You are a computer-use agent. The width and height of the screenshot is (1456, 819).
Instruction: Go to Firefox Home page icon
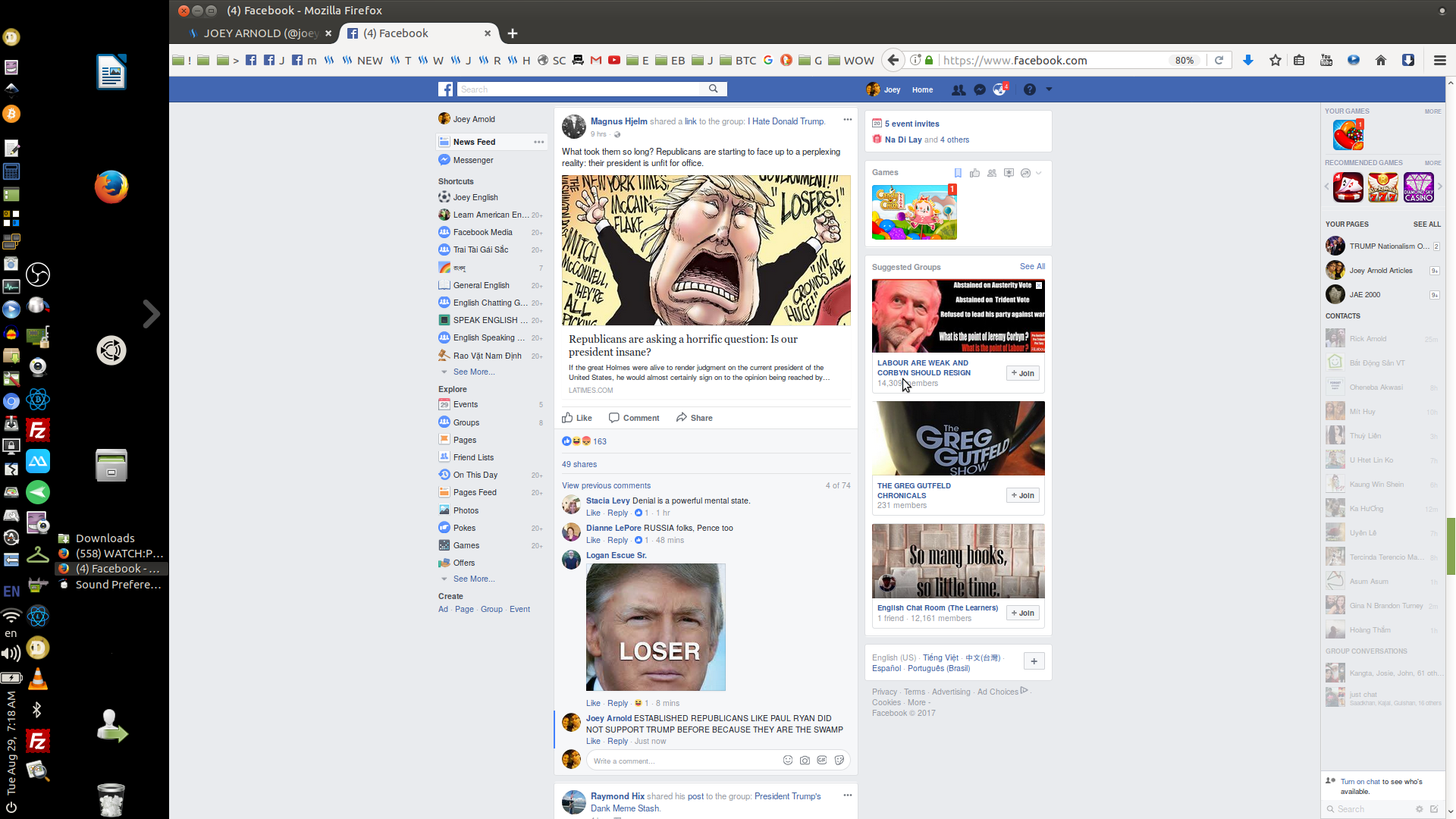pos(1381,60)
